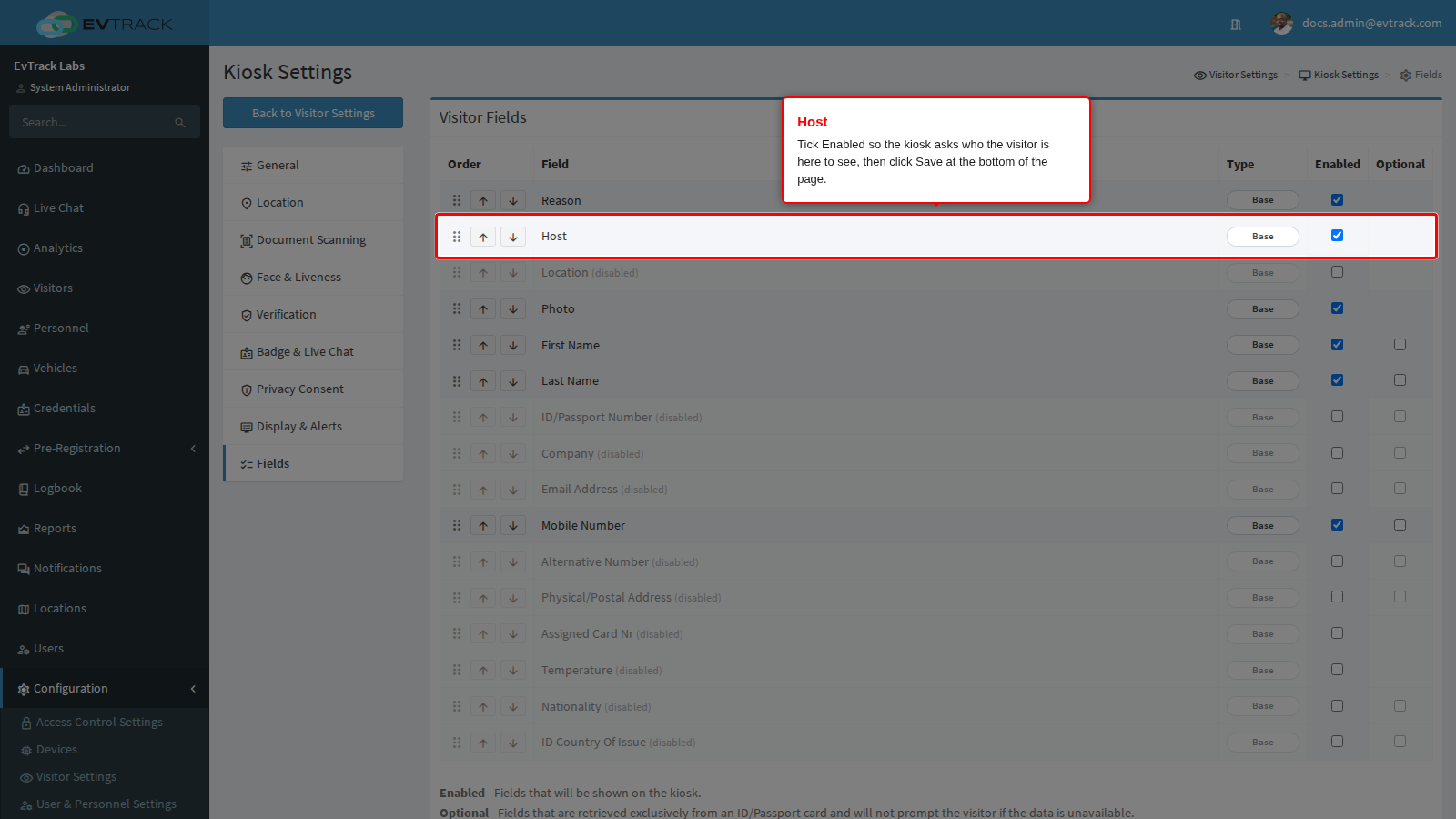1456x819 pixels.
Task: Move the Host field up
Action: [483, 237]
